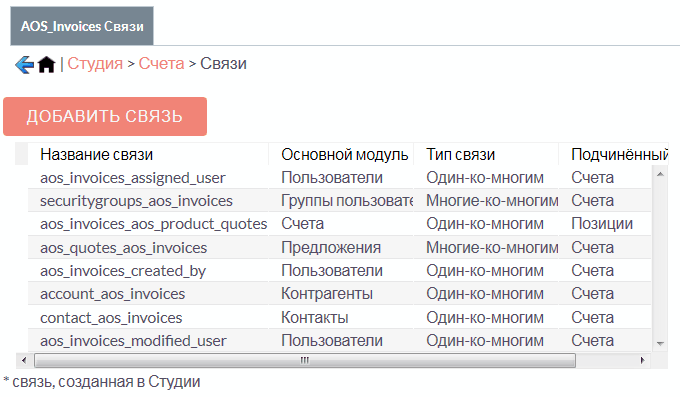Click the ДОБАВИТЬ СВЯЗЬ button

(x=105, y=116)
